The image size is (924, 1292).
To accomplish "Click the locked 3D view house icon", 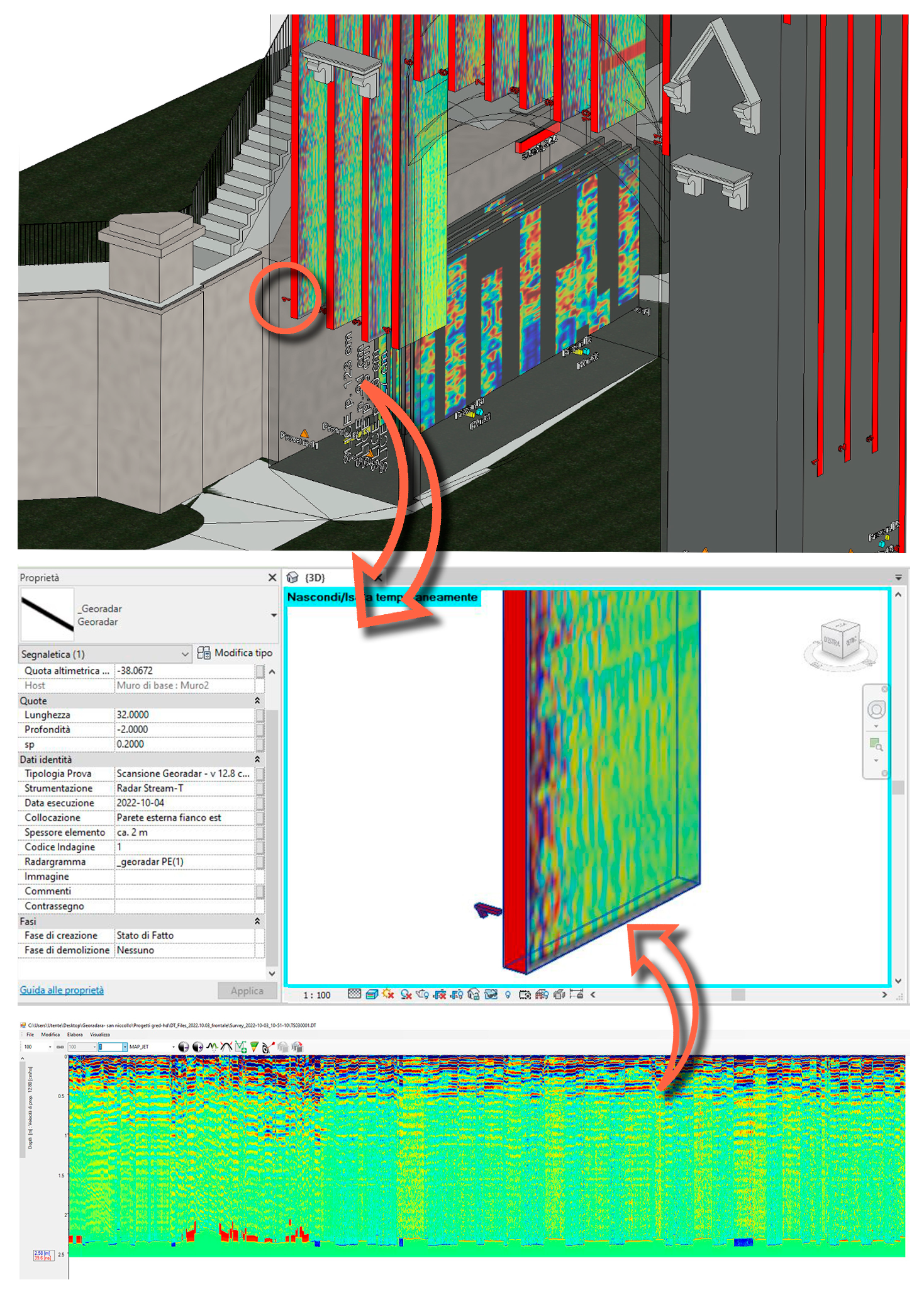I will click(474, 994).
